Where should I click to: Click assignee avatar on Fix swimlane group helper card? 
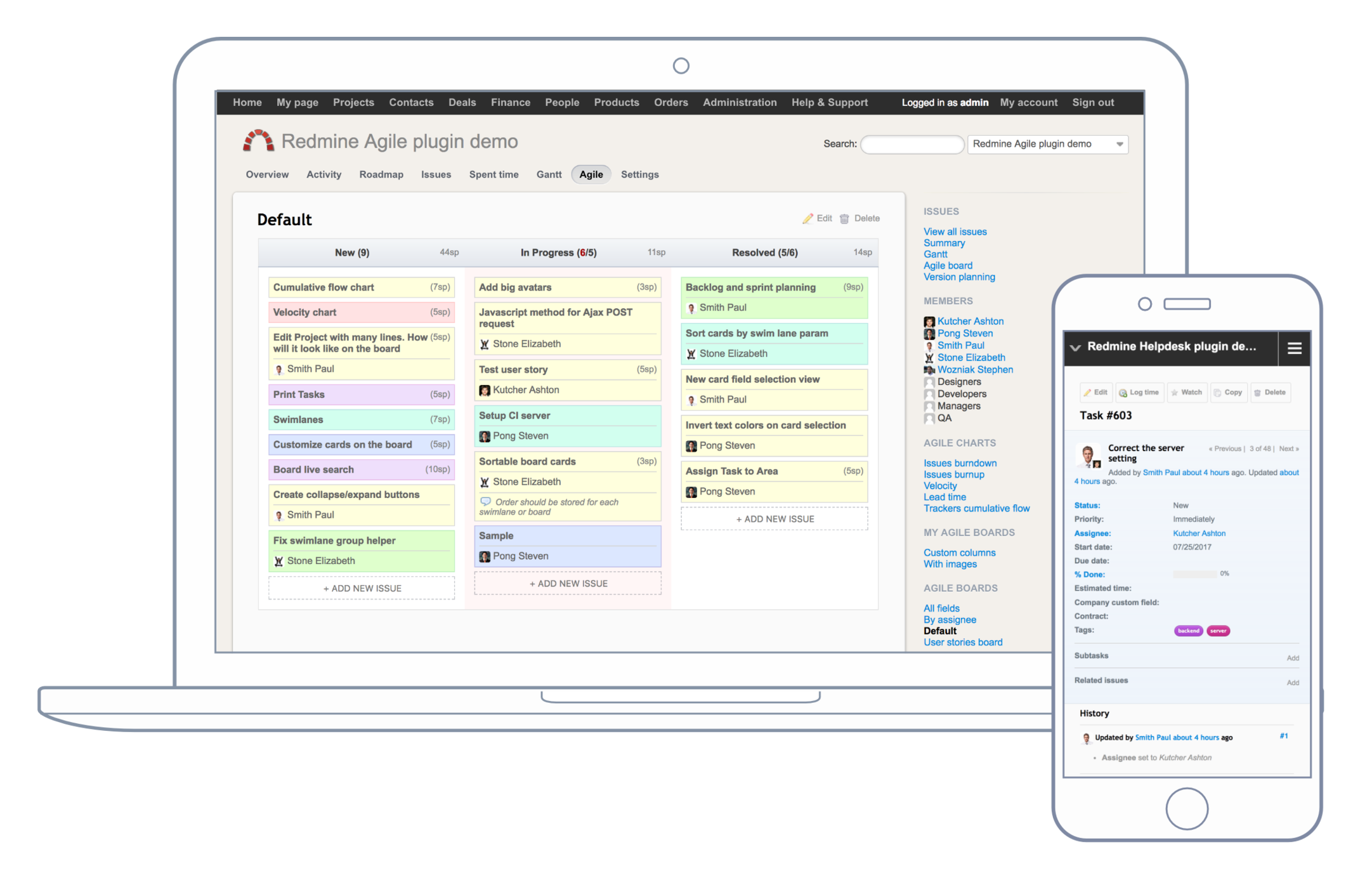[278, 561]
